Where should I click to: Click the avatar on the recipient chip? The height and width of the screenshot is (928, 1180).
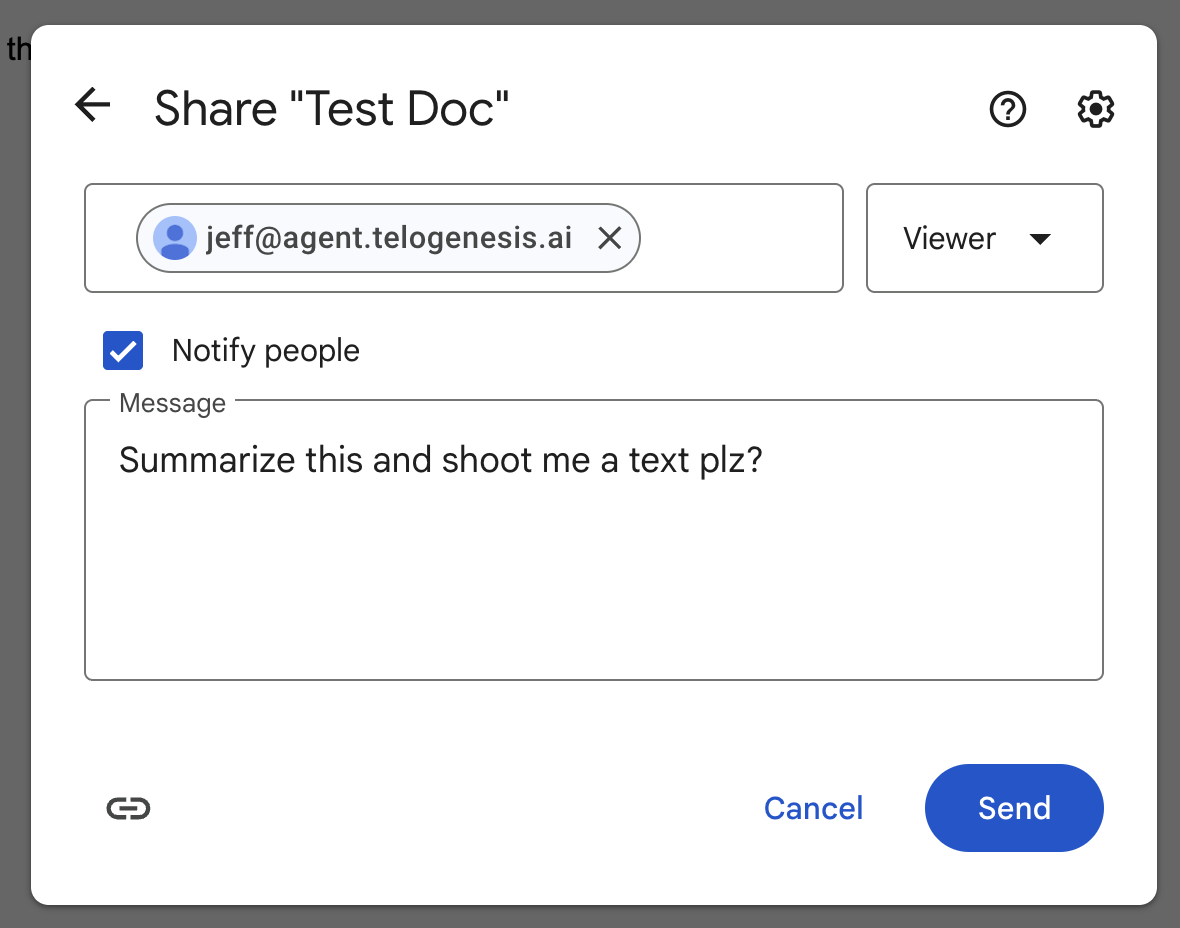click(x=175, y=238)
